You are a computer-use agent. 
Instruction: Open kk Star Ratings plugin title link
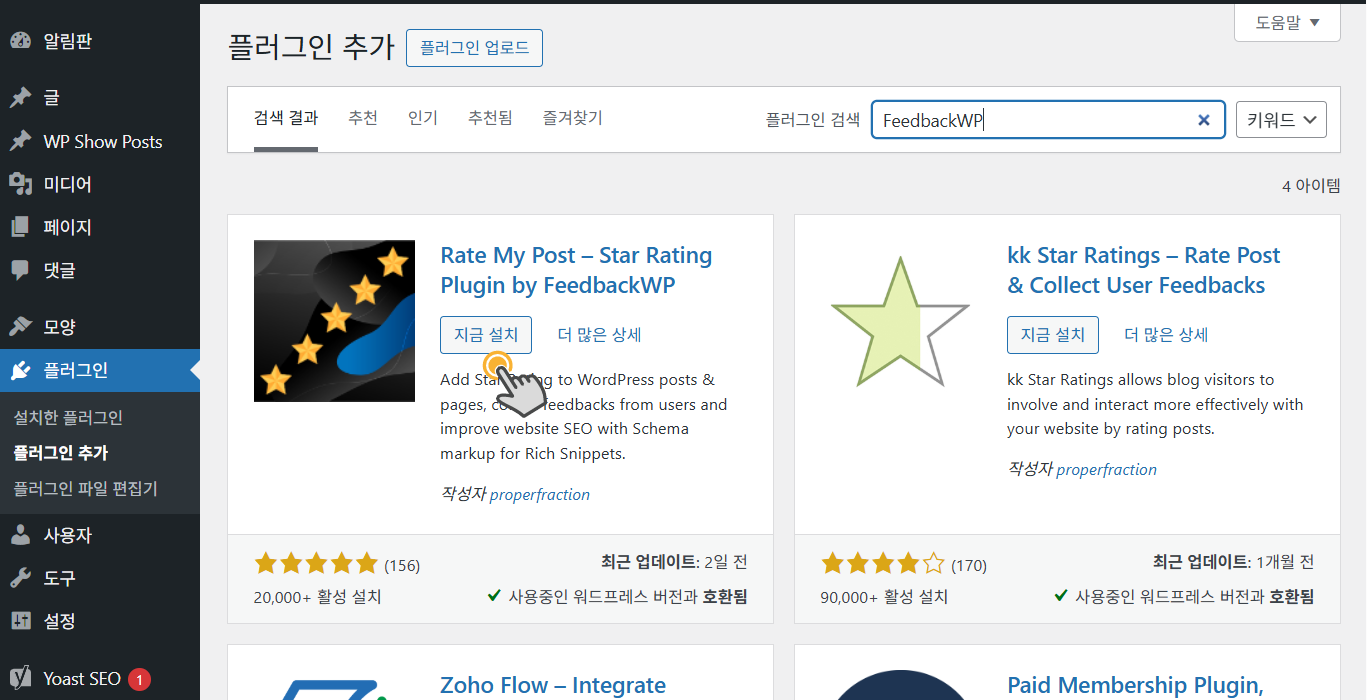point(1144,270)
